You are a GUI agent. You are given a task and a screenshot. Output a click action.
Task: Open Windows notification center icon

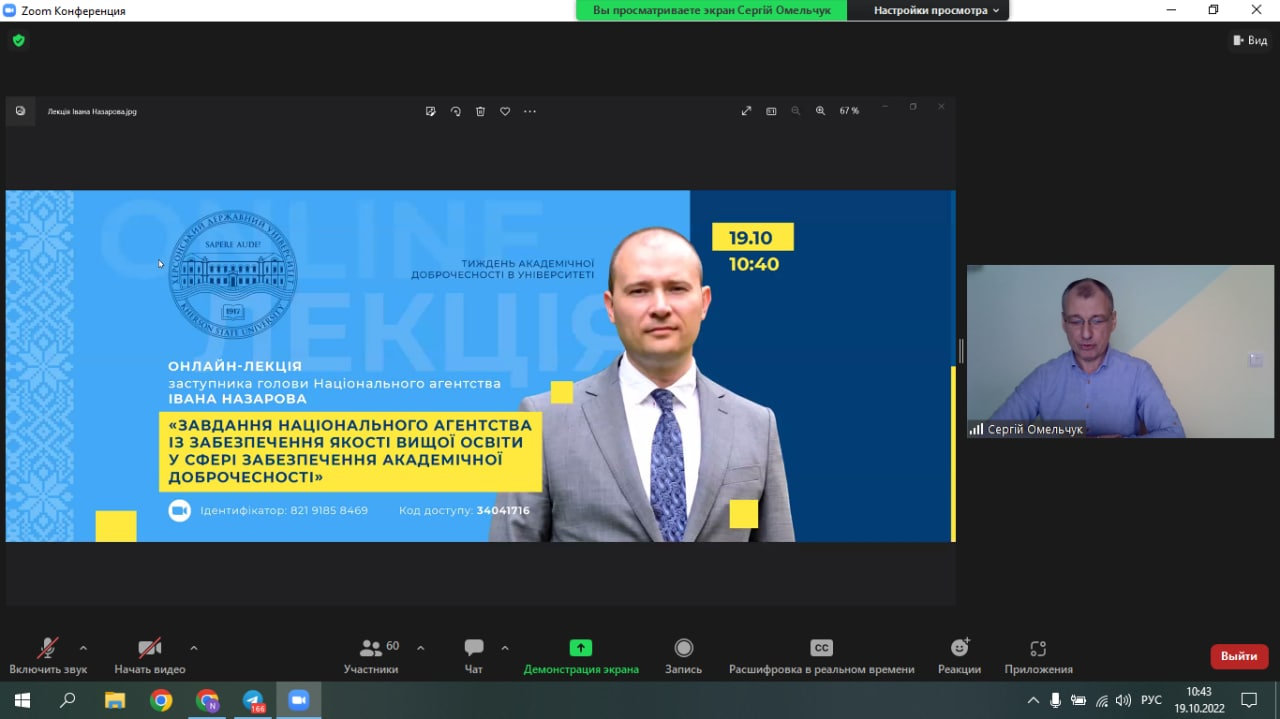[x=1249, y=700]
